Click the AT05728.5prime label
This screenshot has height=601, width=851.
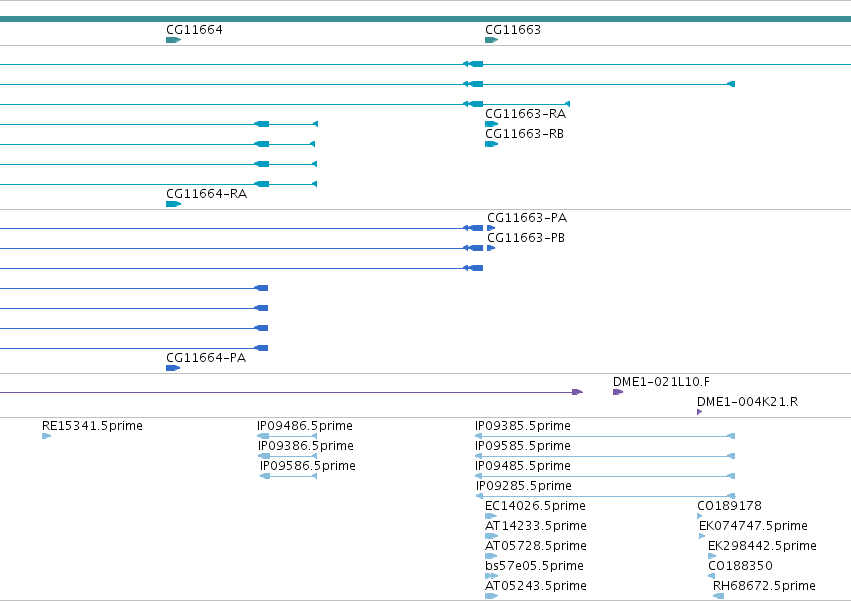tap(536, 546)
